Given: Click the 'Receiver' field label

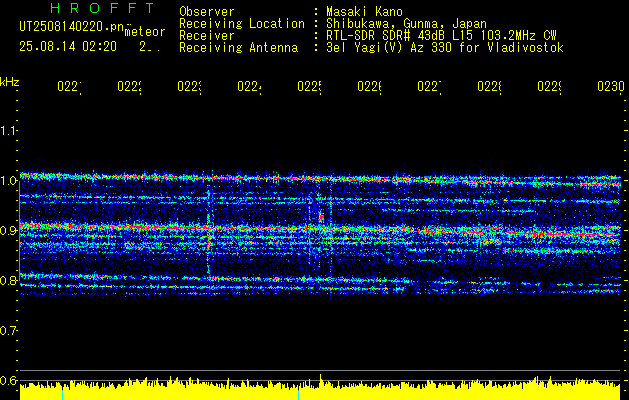Looking at the screenshot, I should pos(207,36).
